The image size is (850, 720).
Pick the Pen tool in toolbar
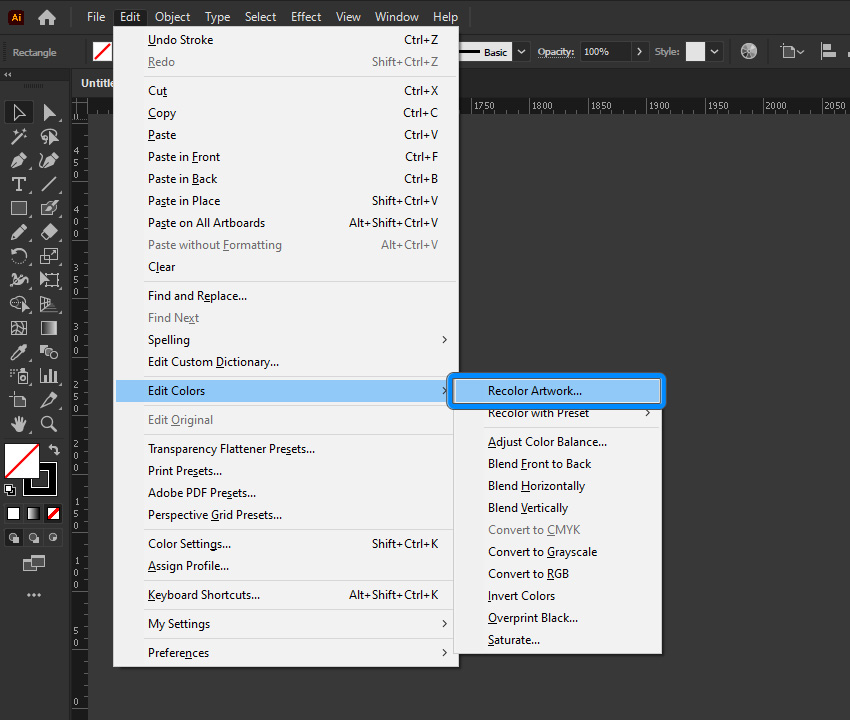[18, 160]
